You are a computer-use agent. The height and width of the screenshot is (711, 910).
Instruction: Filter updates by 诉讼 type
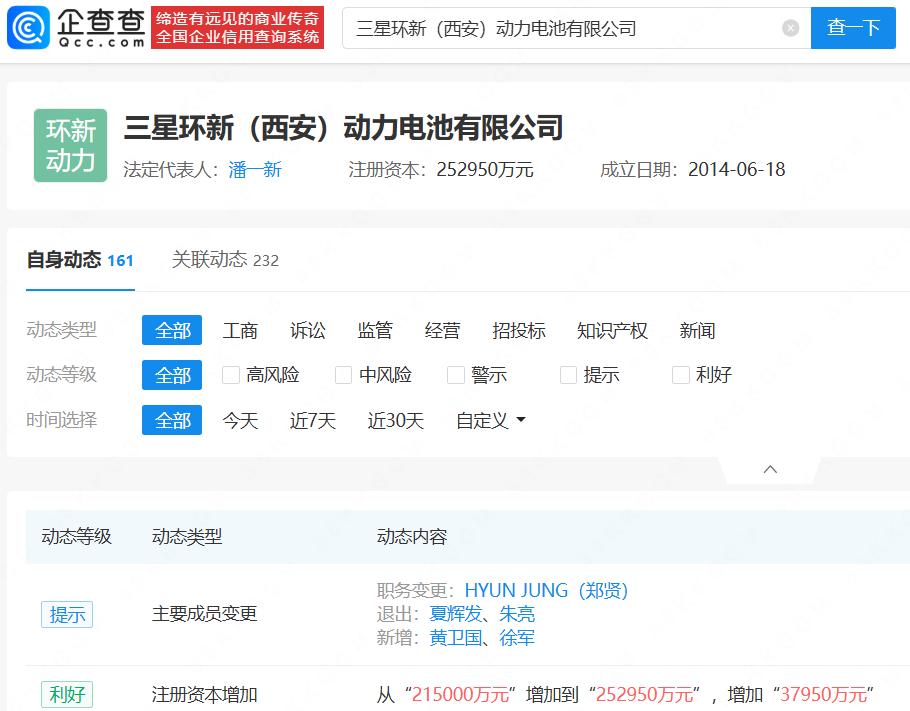pyautogui.click(x=307, y=330)
